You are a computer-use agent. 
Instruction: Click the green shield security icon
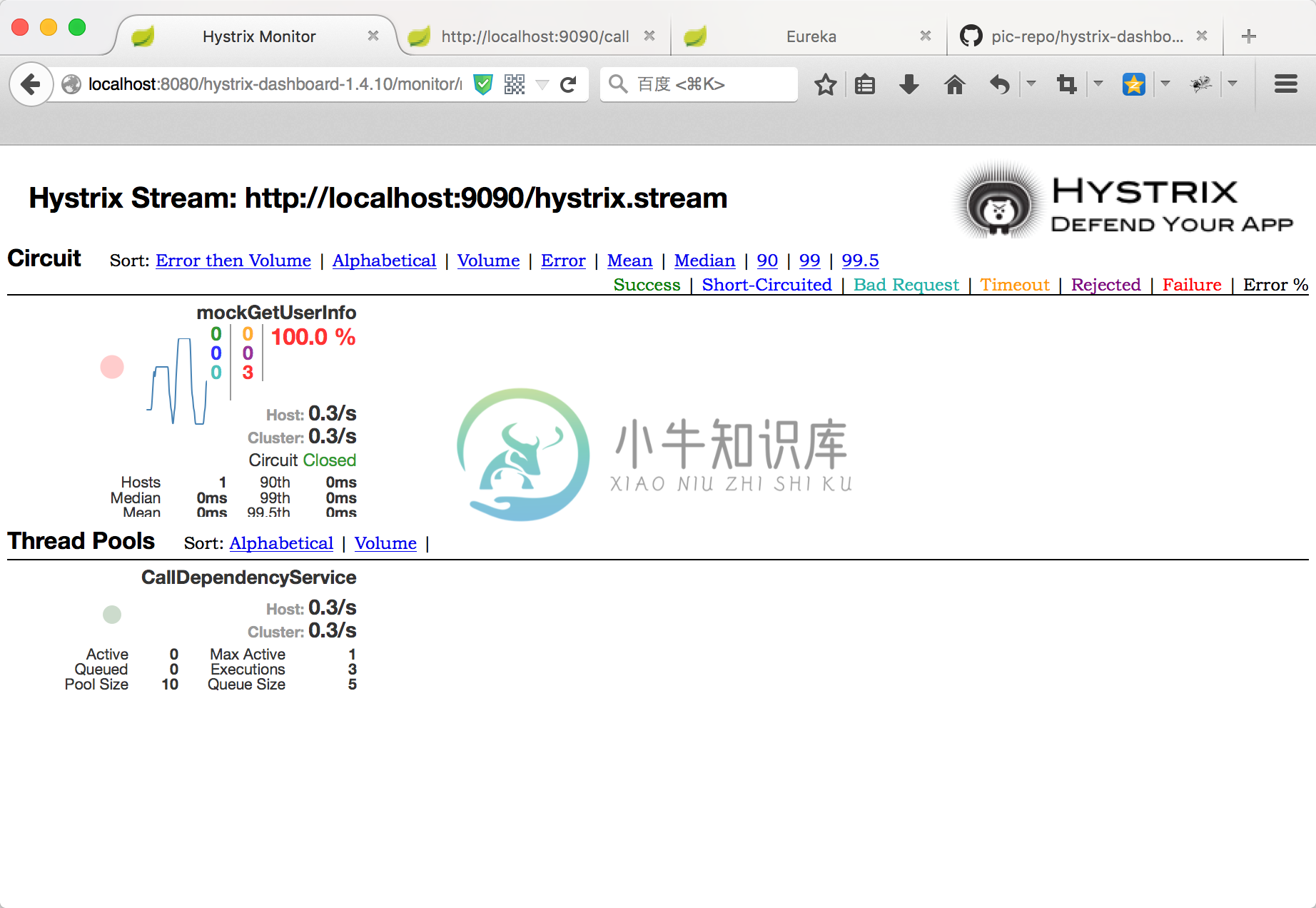[483, 84]
